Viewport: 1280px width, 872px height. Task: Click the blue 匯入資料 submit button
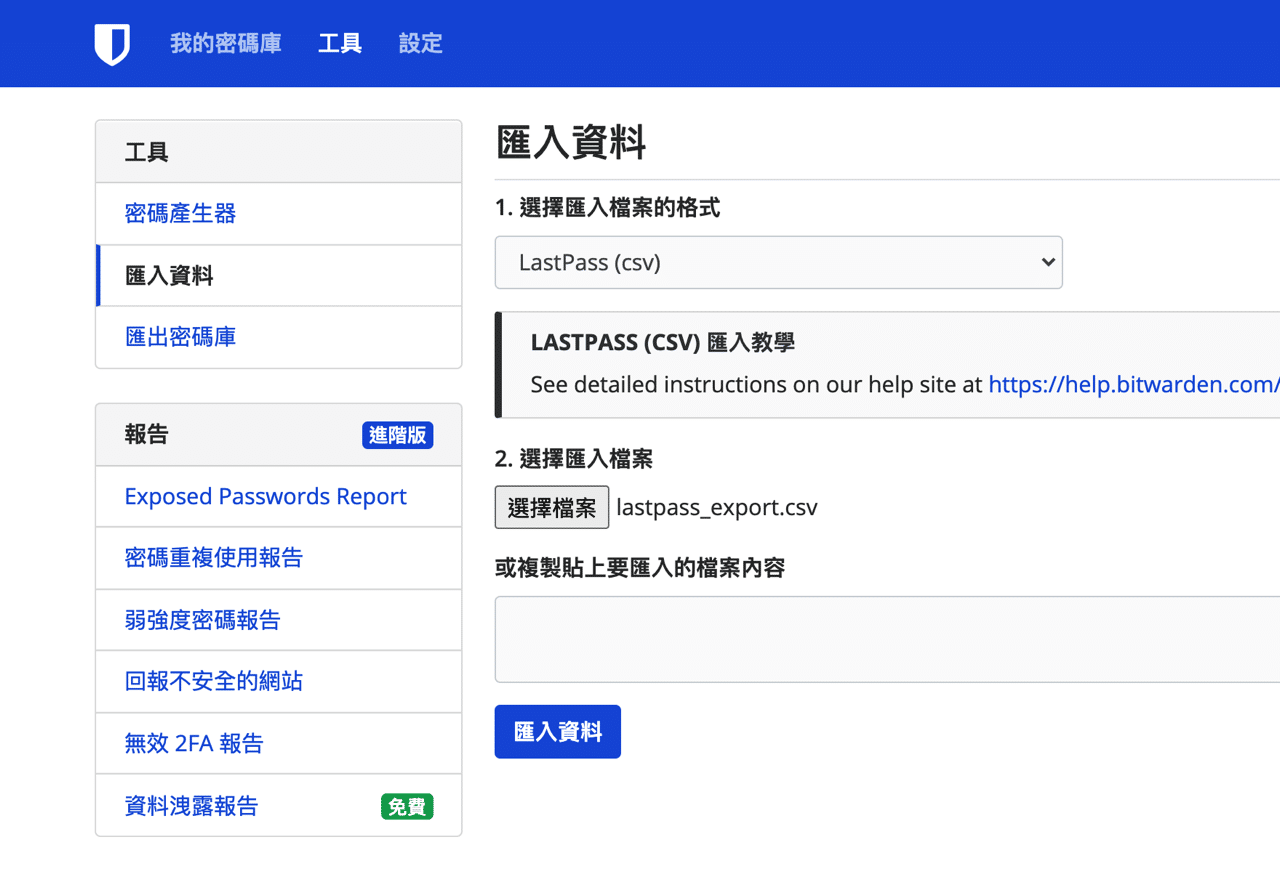(x=557, y=731)
